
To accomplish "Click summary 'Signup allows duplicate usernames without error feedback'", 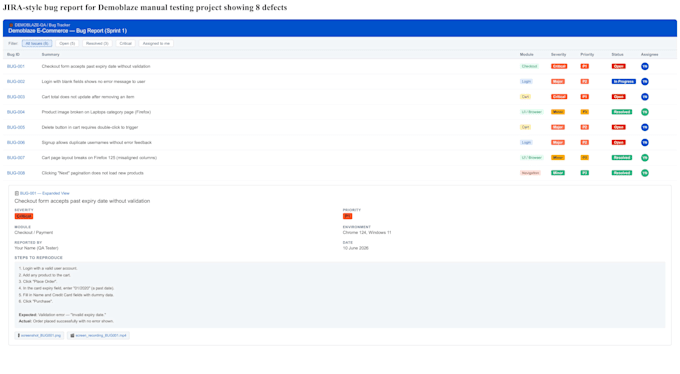I will (x=97, y=142).
